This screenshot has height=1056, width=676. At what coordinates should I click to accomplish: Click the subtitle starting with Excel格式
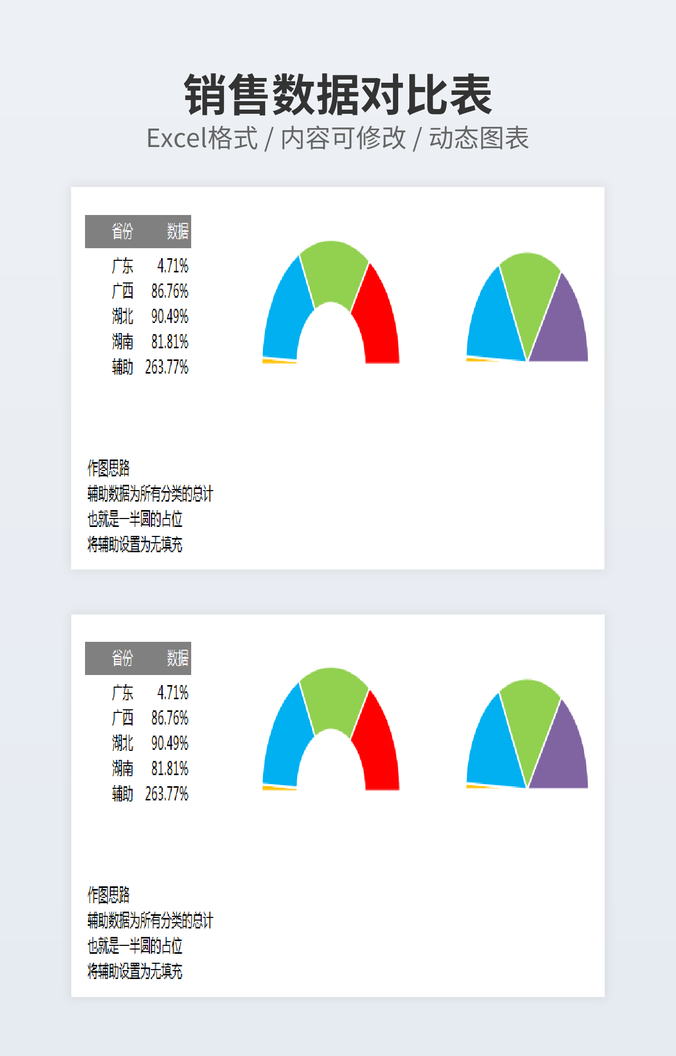point(338,138)
